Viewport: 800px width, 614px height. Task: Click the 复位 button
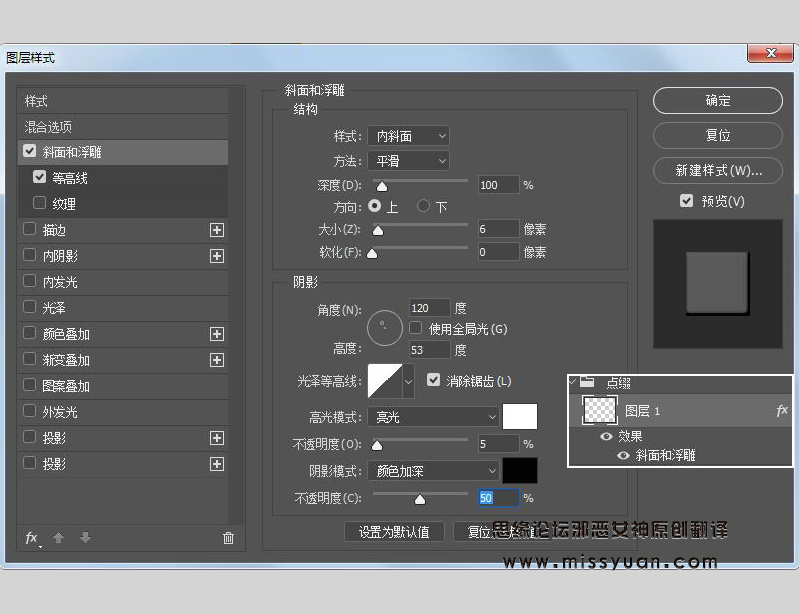coord(717,135)
